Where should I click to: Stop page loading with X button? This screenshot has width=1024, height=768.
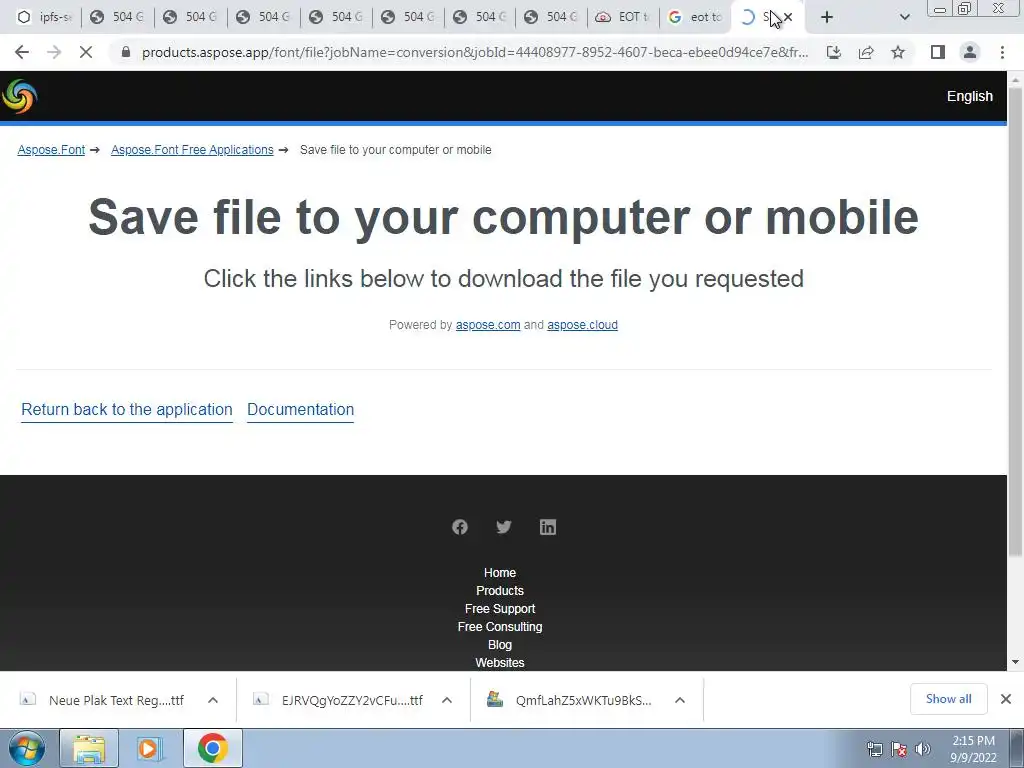click(86, 52)
